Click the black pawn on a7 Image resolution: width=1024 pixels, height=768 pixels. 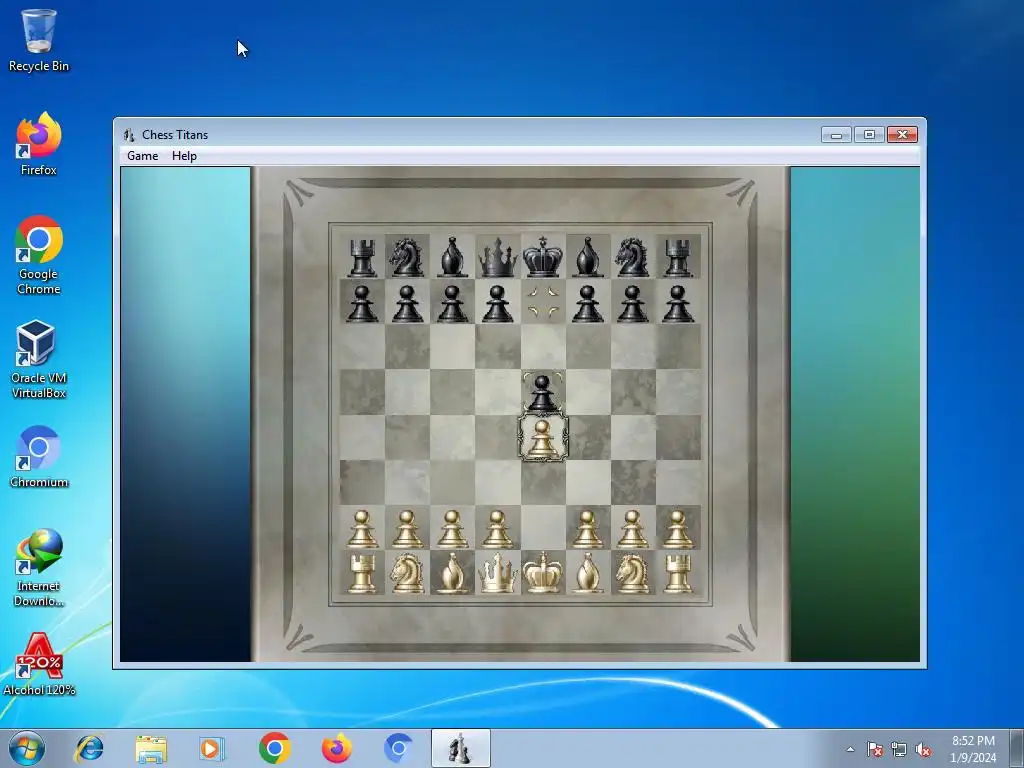pyautogui.click(x=362, y=303)
